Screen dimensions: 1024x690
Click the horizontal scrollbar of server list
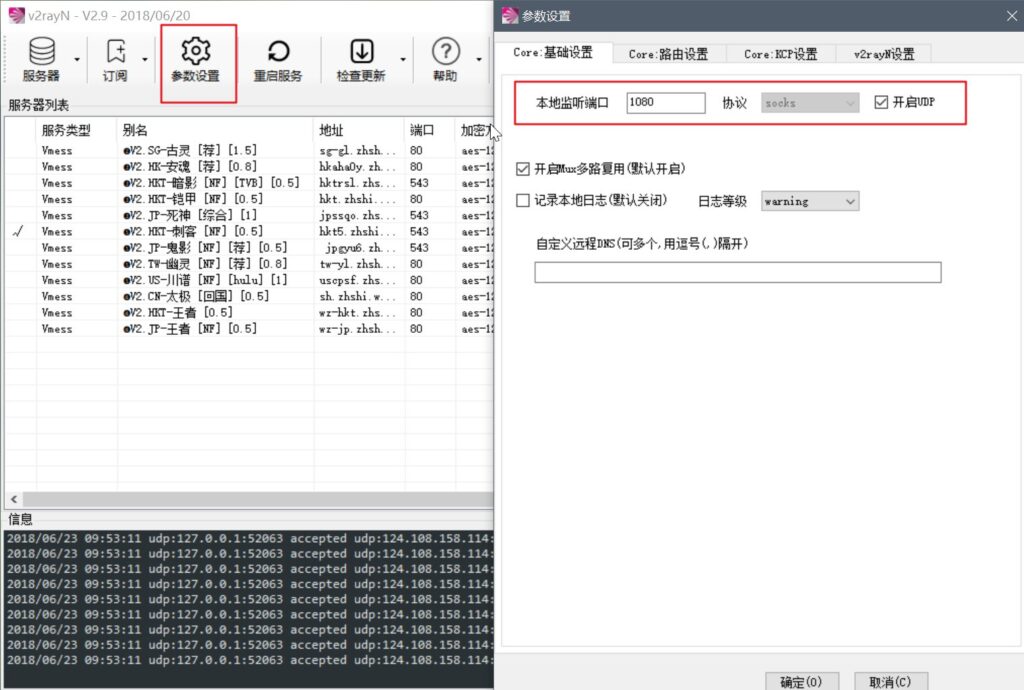[x=258, y=499]
